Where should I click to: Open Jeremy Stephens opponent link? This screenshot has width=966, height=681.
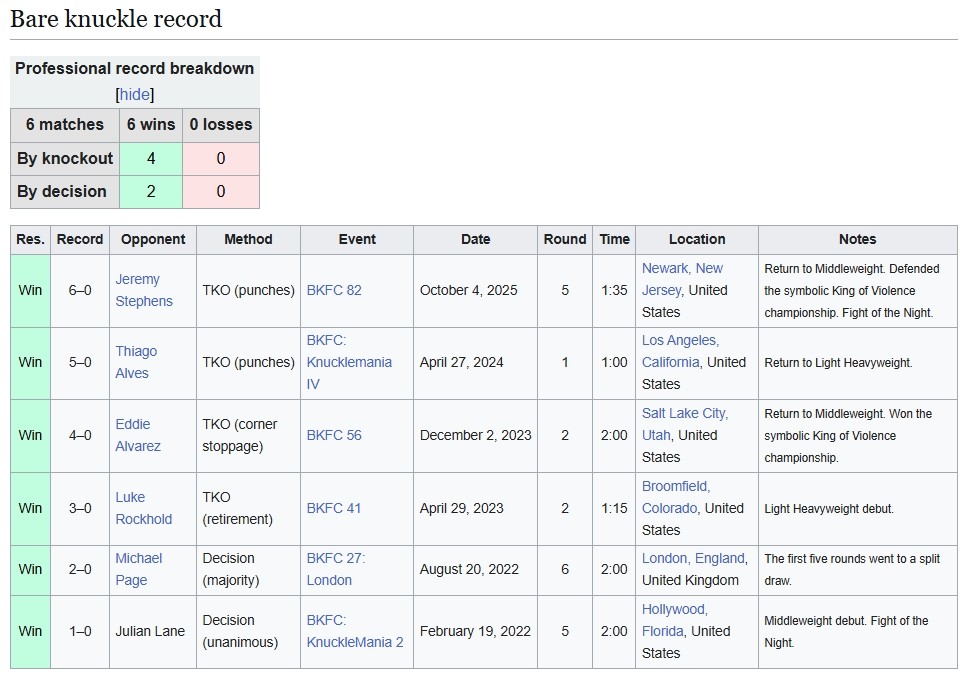[144, 290]
